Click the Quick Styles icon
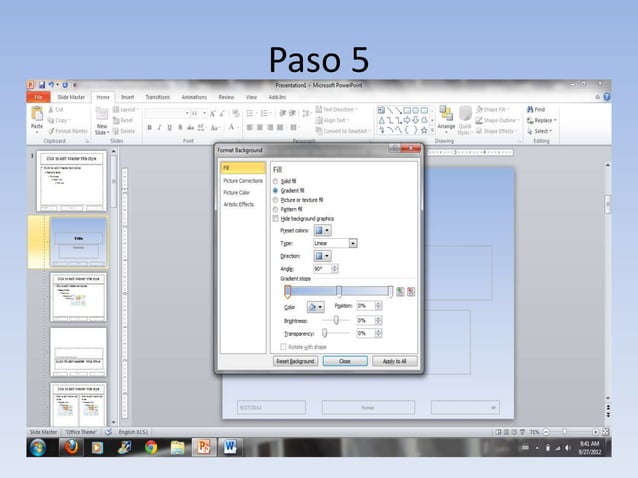The height and width of the screenshot is (478, 638). [x=465, y=115]
